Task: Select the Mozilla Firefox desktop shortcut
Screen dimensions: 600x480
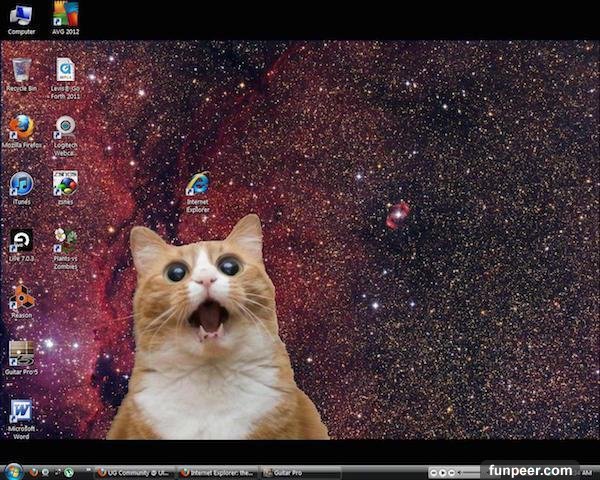Action: coord(21,128)
